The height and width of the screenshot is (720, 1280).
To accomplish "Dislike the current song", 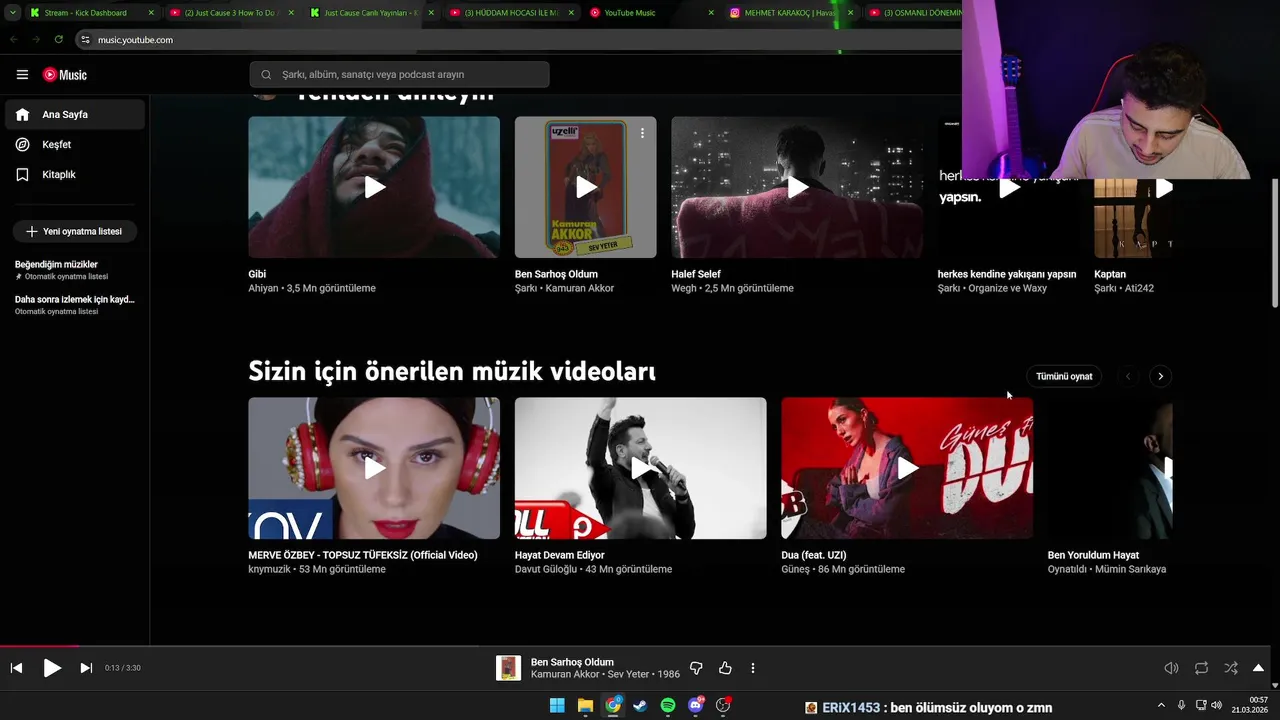I will pos(696,668).
